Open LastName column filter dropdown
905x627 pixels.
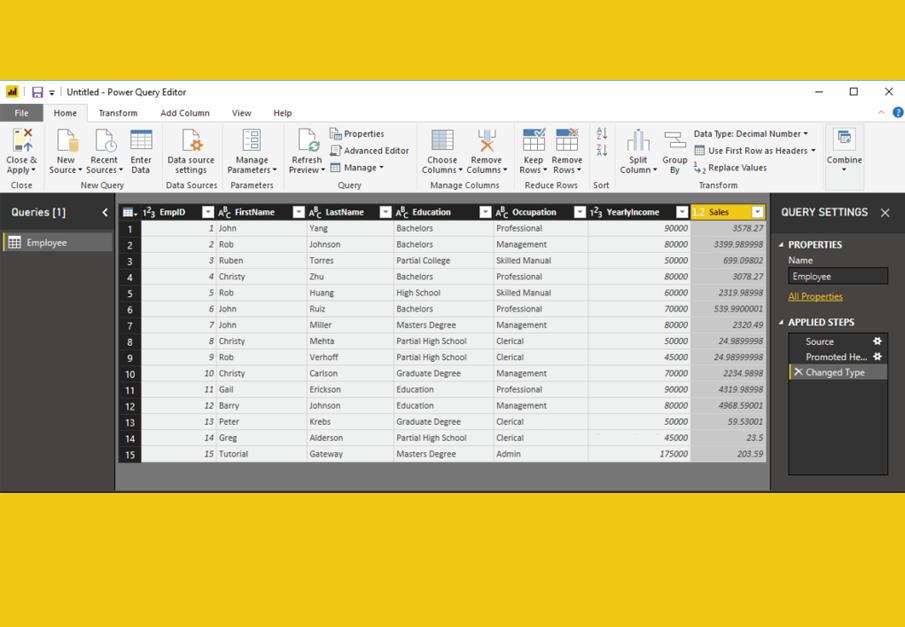tap(385, 212)
